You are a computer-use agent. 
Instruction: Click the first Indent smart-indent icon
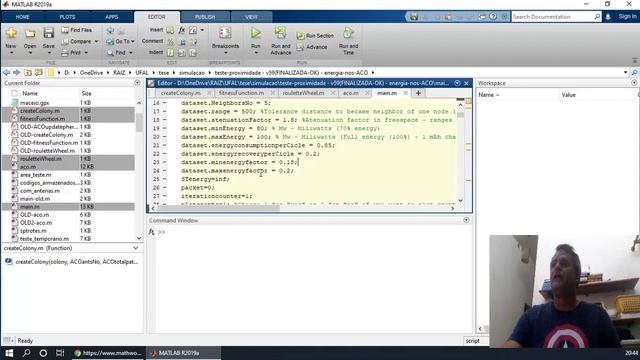pos(171,53)
